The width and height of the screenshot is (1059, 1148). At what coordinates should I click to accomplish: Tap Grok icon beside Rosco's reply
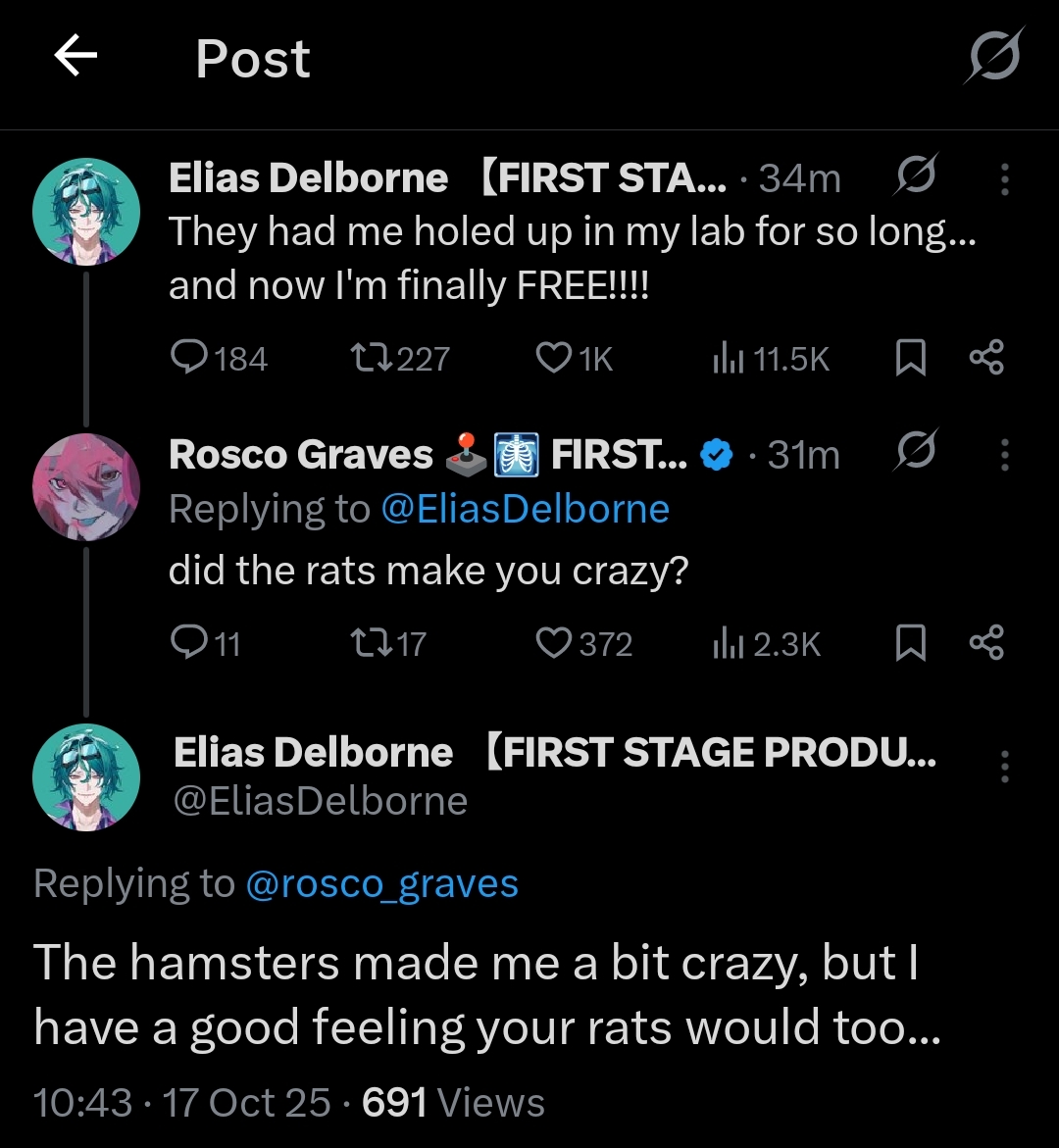(917, 451)
